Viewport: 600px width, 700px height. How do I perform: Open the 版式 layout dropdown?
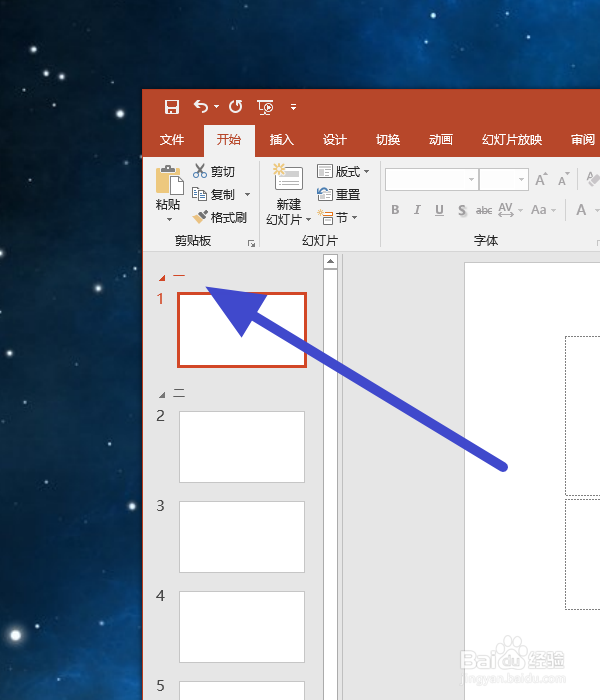343,171
